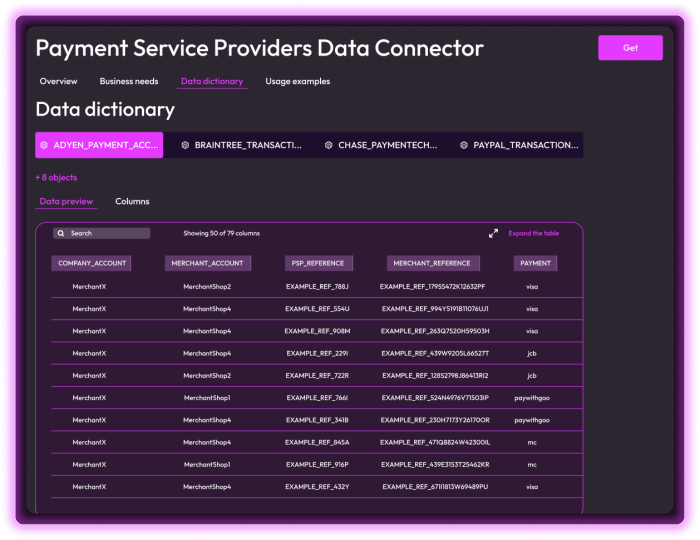
Task: Click the CHASE_PAYMENTECH object icon
Action: pyautogui.click(x=328, y=145)
